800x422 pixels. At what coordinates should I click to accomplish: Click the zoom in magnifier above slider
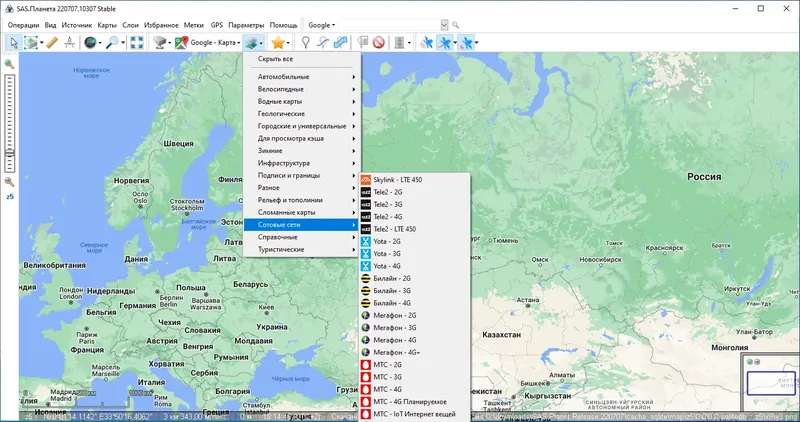(x=9, y=64)
